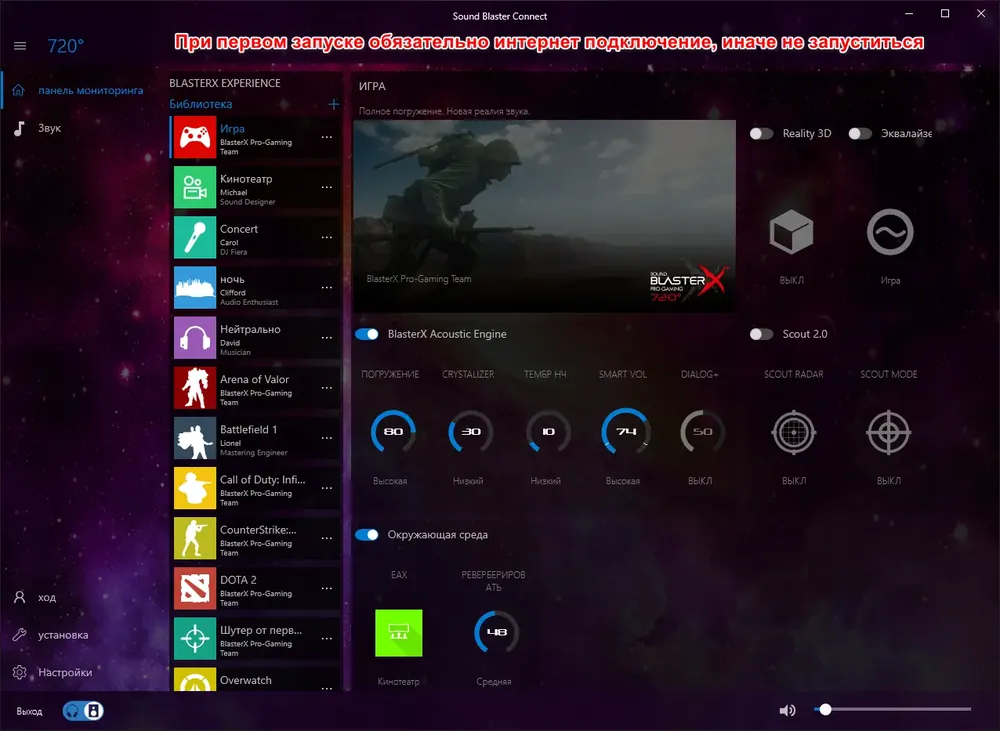
Task: Click the home icon for monitoring panel
Action: [x=18, y=90]
